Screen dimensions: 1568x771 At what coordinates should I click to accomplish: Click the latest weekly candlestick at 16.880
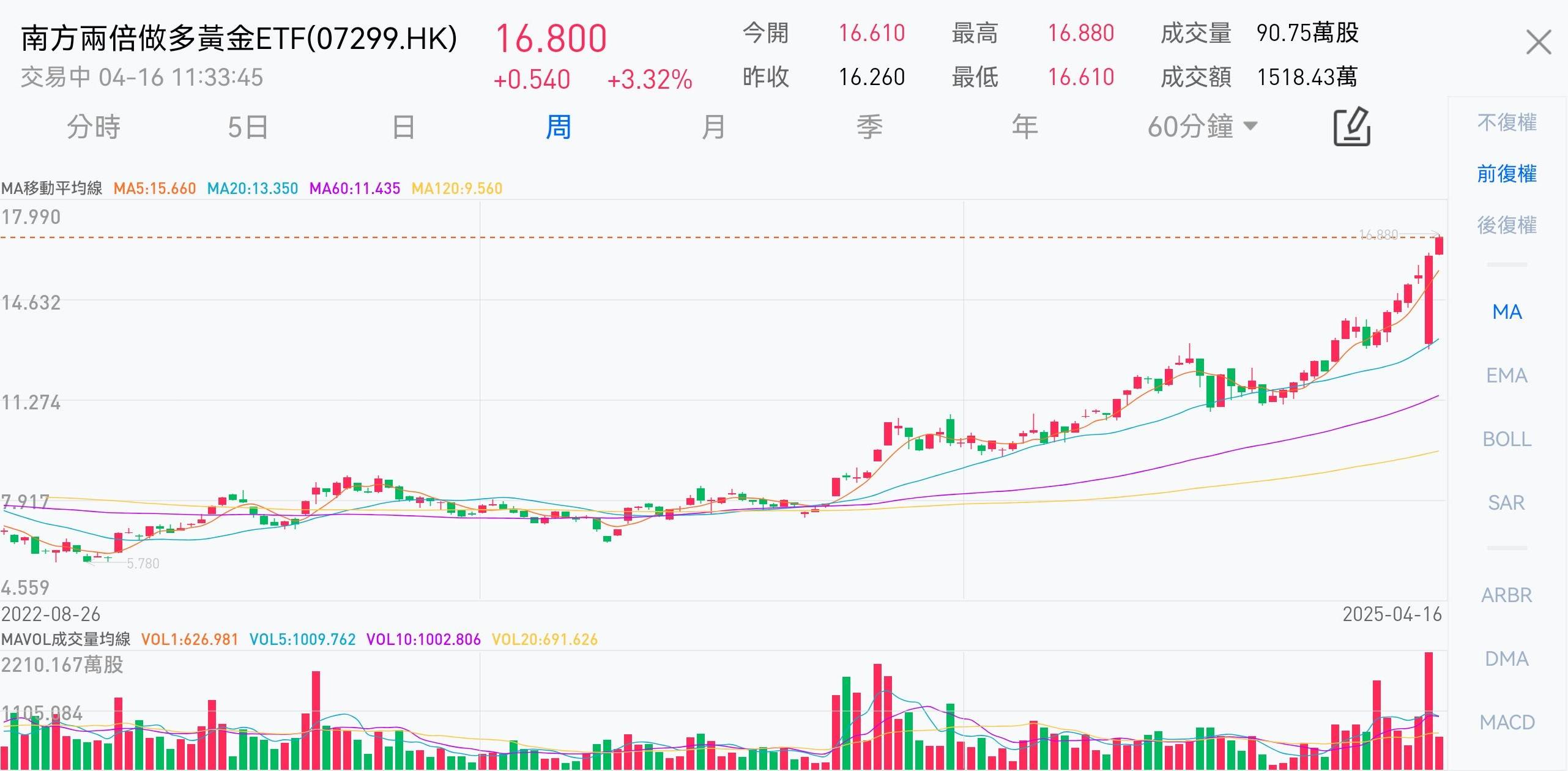1440,245
